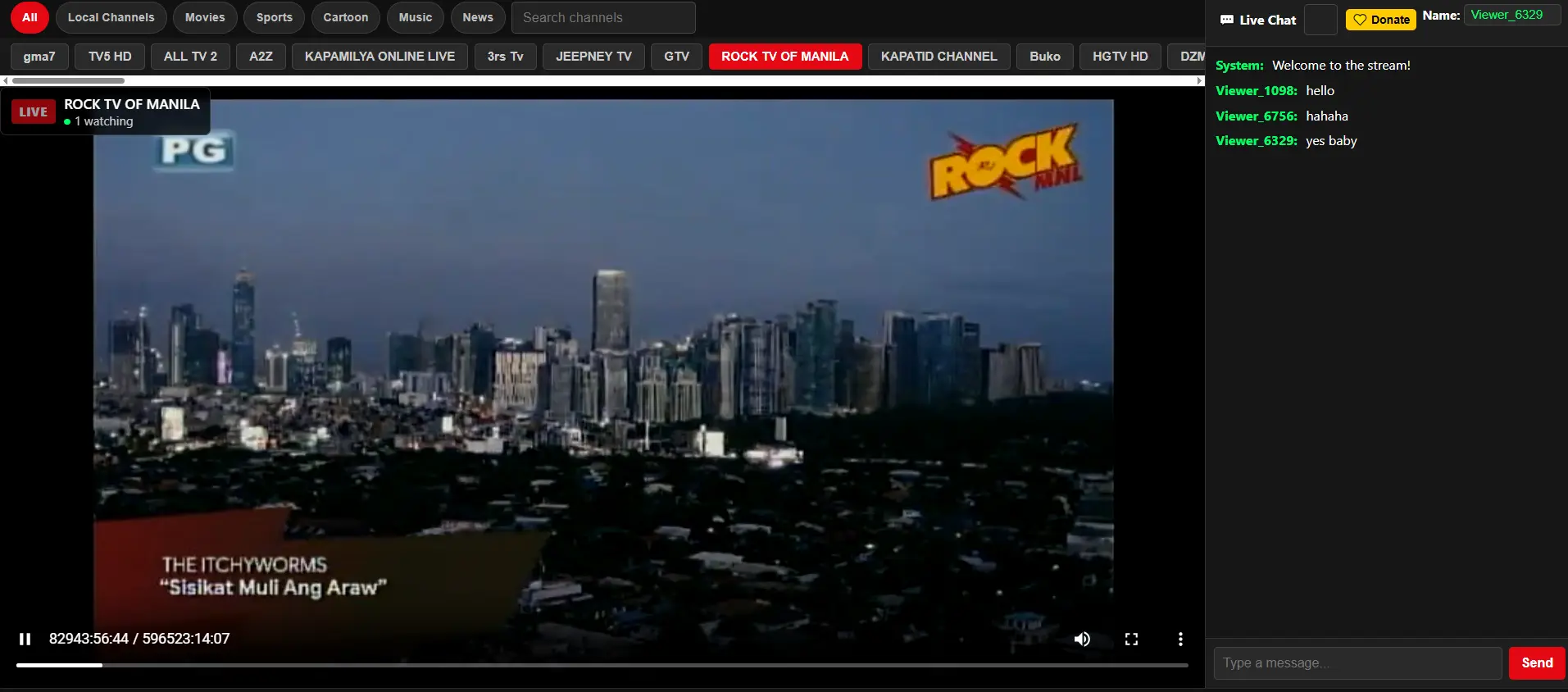
Task: Focus the chat message input field
Action: (1357, 662)
